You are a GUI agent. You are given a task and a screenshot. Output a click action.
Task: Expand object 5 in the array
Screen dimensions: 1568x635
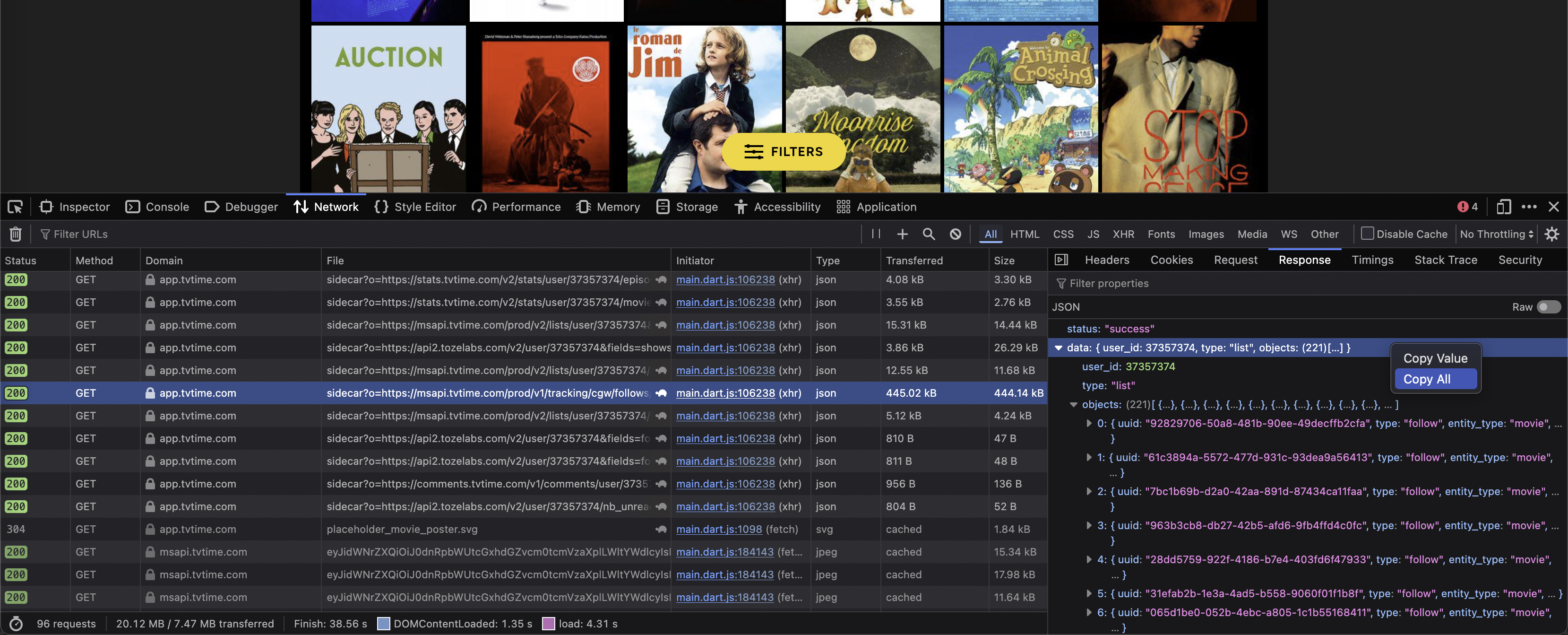1089,593
